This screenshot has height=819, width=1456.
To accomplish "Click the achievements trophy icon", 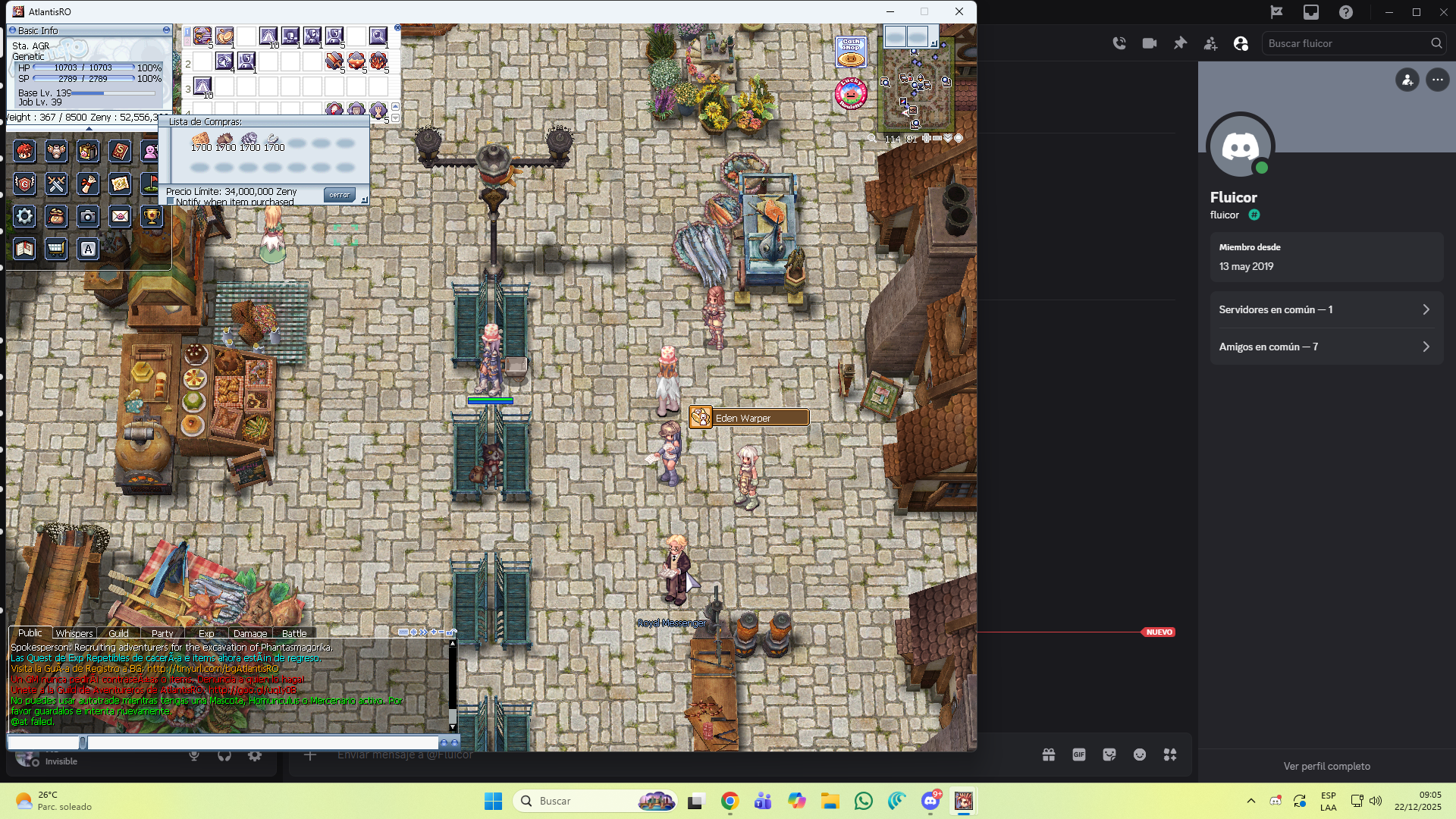I will [x=152, y=217].
